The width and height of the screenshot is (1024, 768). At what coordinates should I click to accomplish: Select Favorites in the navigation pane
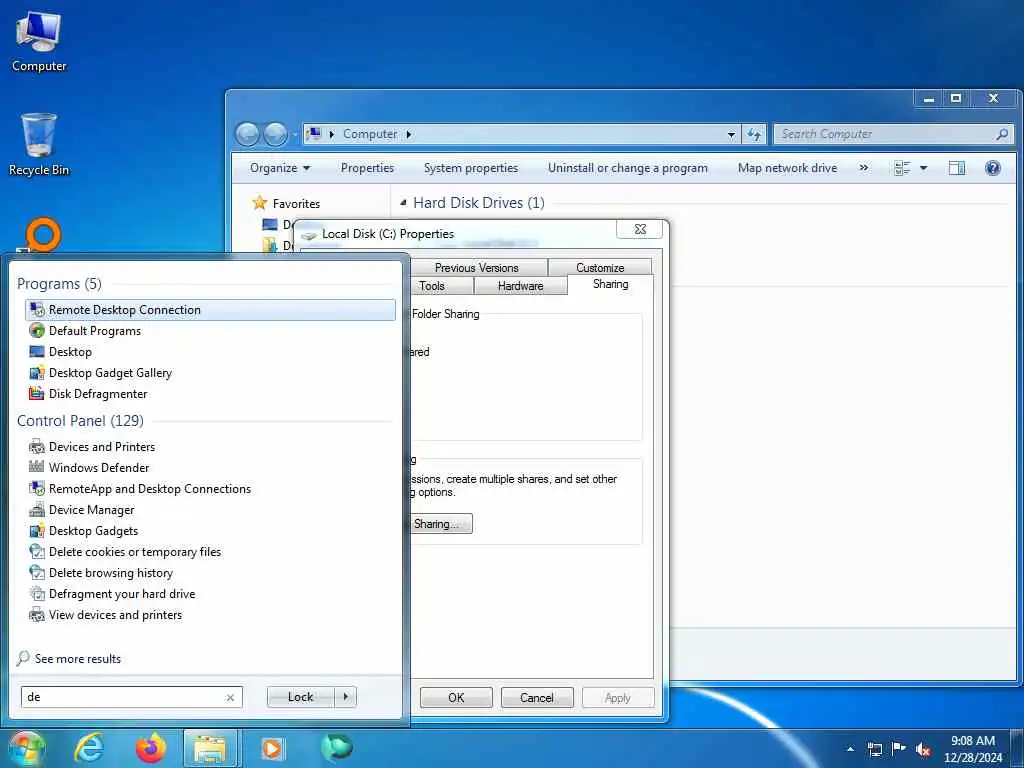click(296, 204)
